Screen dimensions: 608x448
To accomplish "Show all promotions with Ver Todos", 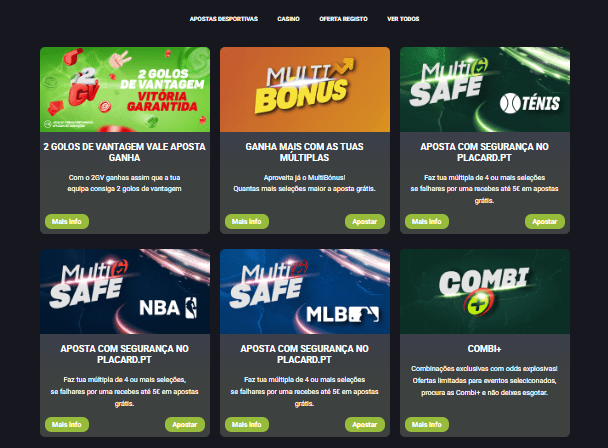I will (403, 19).
